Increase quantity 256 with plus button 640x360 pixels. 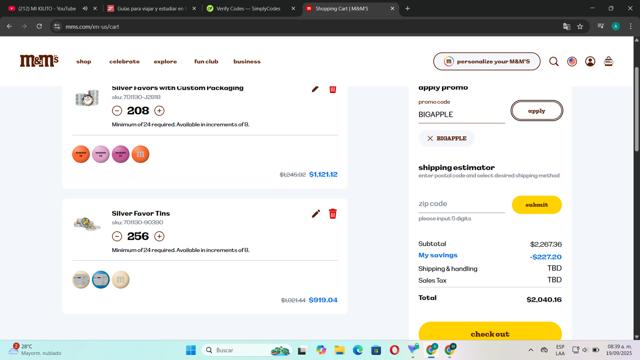click(159, 236)
